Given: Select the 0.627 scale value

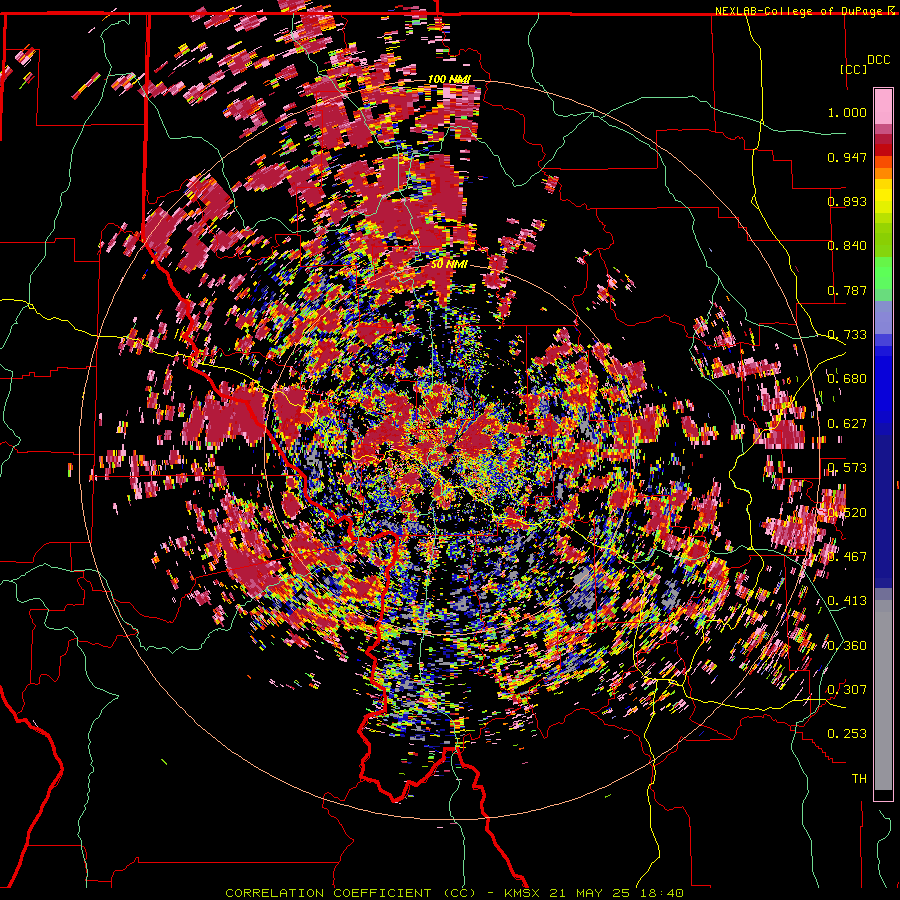Looking at the screenshot, I should (x=847, y=424).
